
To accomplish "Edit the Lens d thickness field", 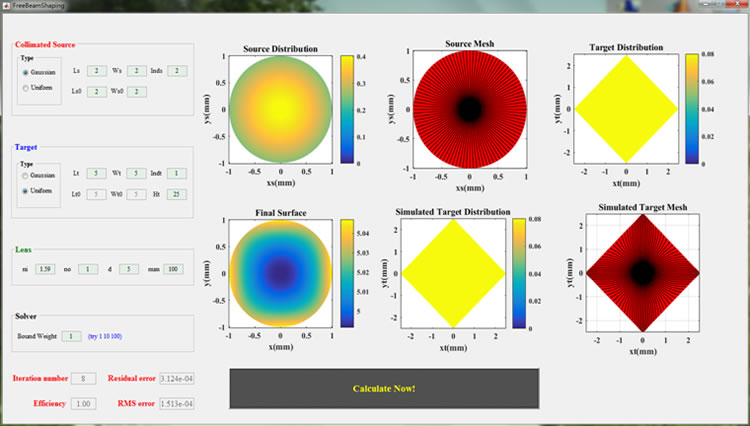I will pyautogui.click(x=129, y=269).
